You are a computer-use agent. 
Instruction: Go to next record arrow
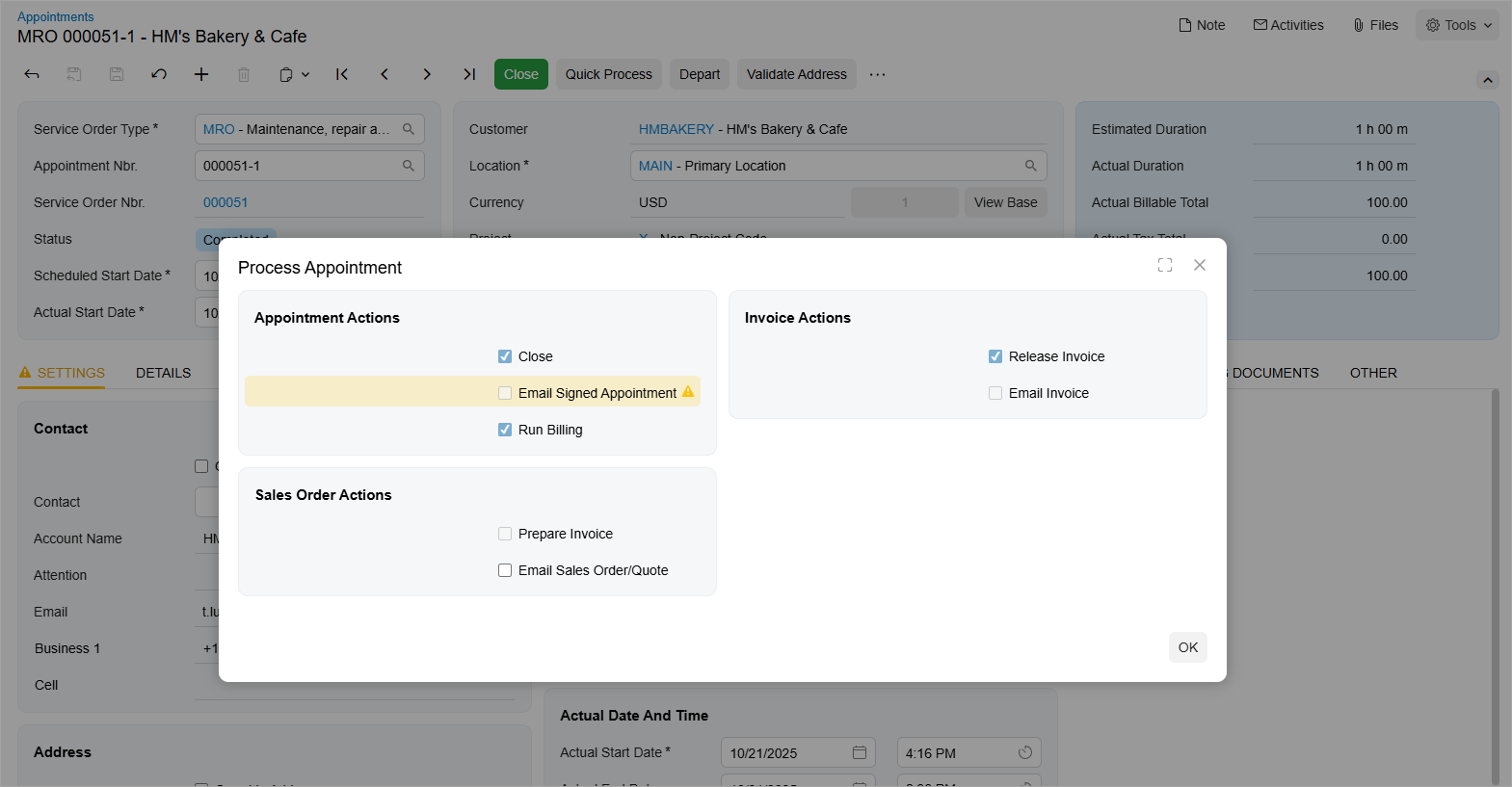pos(427,74)
